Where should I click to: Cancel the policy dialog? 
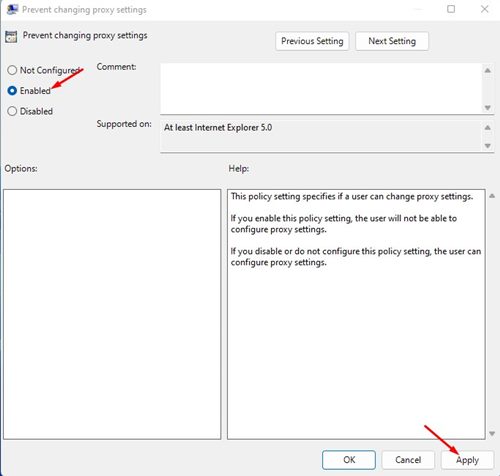click(x=408, y=460)
